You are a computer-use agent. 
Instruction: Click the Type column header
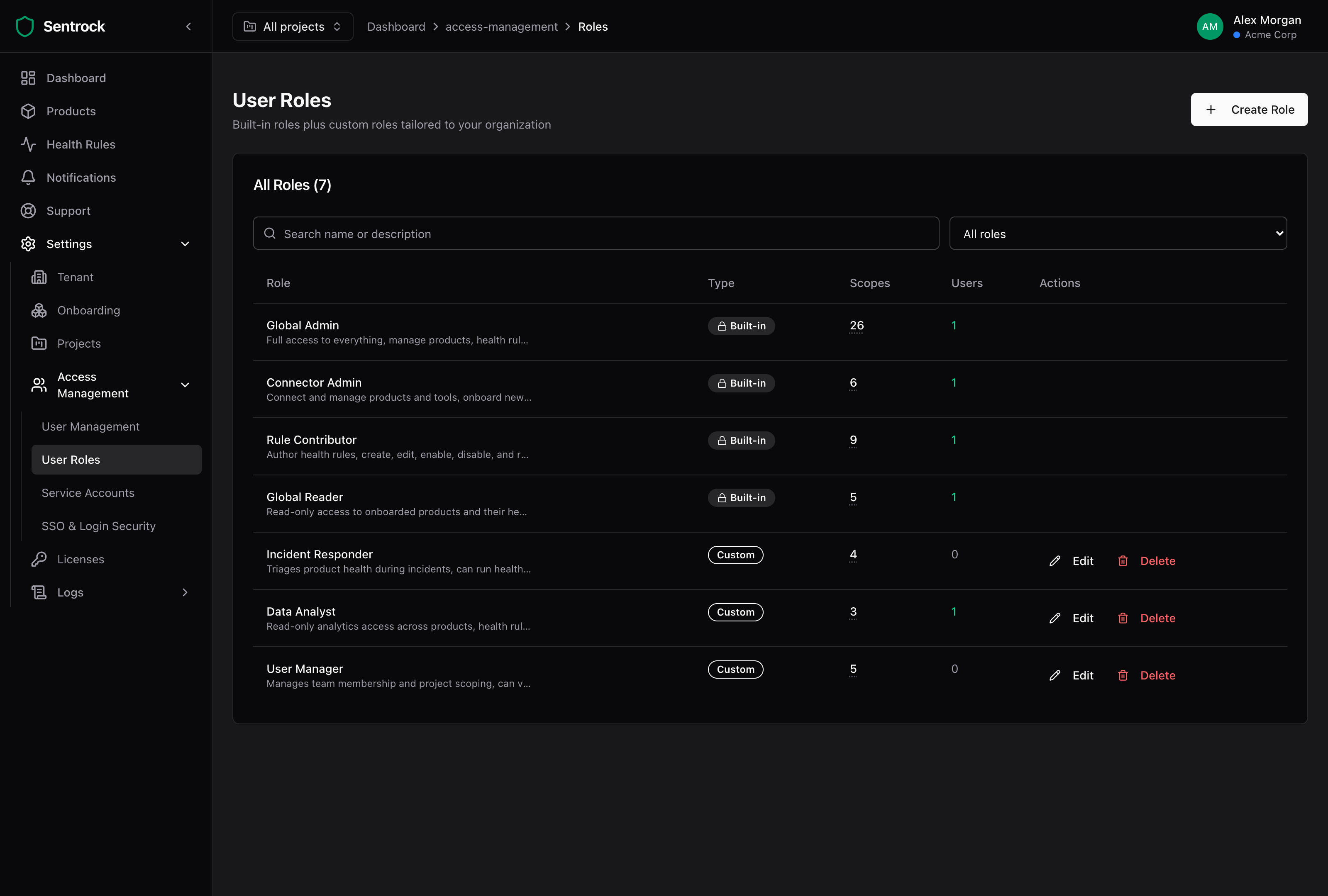pyautogui.click(x=721, y=283)
